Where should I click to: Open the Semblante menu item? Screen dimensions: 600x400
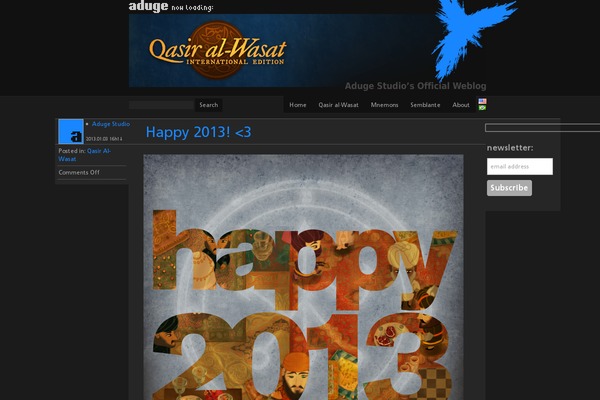click(x=425, y=105)
